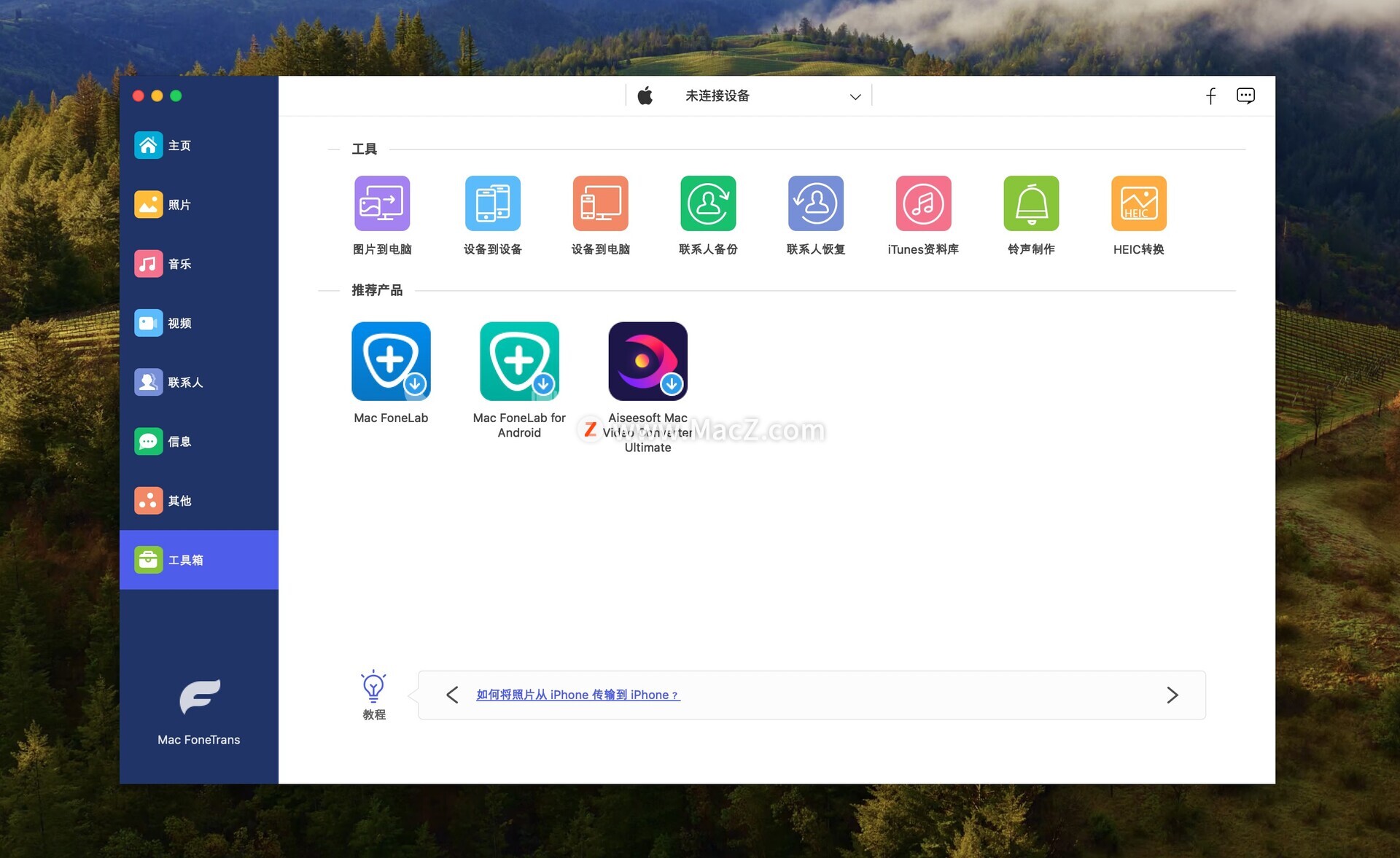The height and width of the screenshot is (858, 1400).
Task: Open the 设备到电脑 tool
Action: (600, 203)
